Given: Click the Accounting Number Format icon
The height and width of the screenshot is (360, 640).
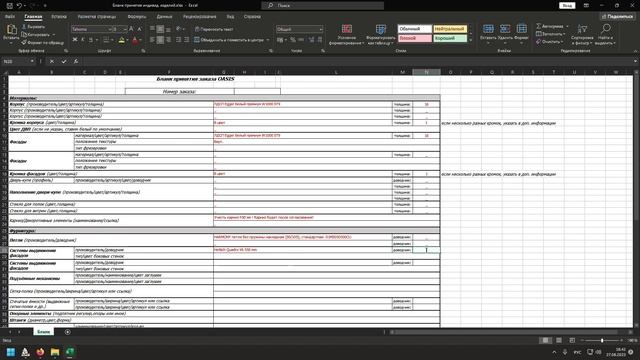Looking at the screenshot, I should pyautogui.click(x=280, y=40).
